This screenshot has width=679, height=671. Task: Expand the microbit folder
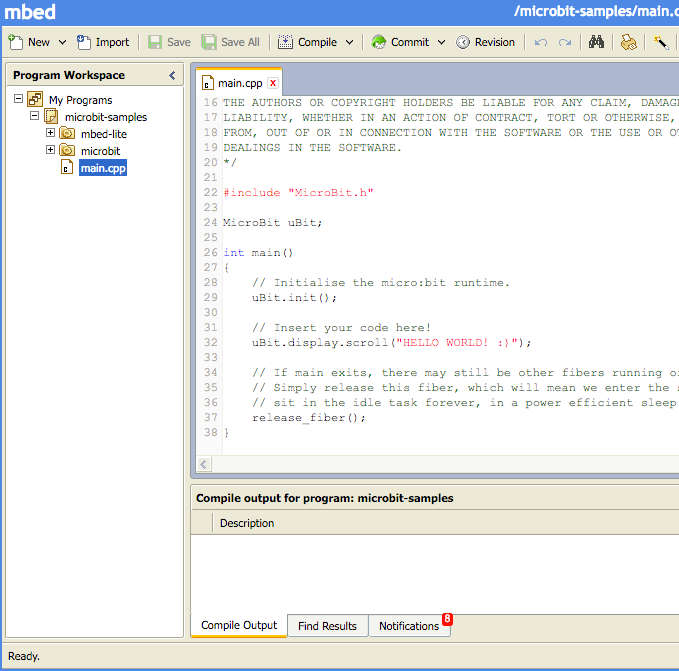pyautogui.click(x=51, y=150)
